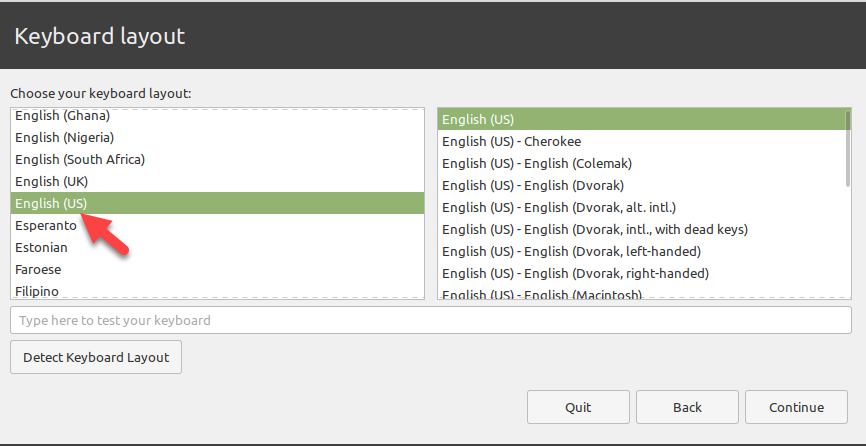Select Dvorak, left-handed variant
866x446 pixels.
tap(571, 251)
